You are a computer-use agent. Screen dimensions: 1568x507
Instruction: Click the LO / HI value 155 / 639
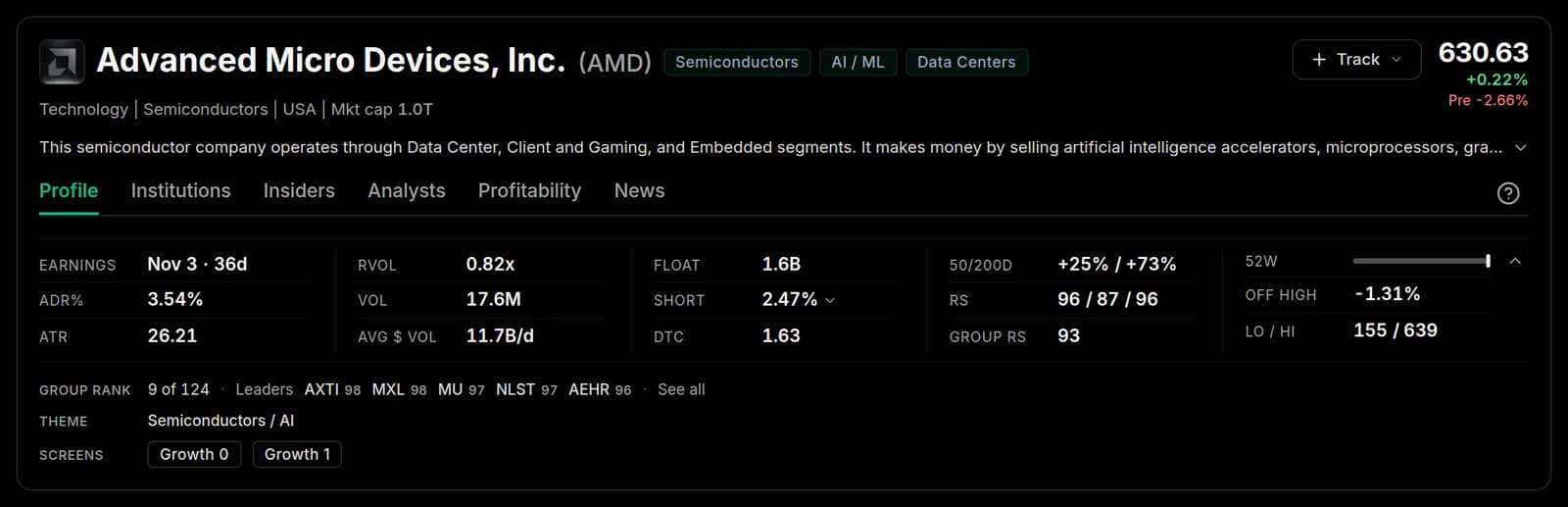1395,330
